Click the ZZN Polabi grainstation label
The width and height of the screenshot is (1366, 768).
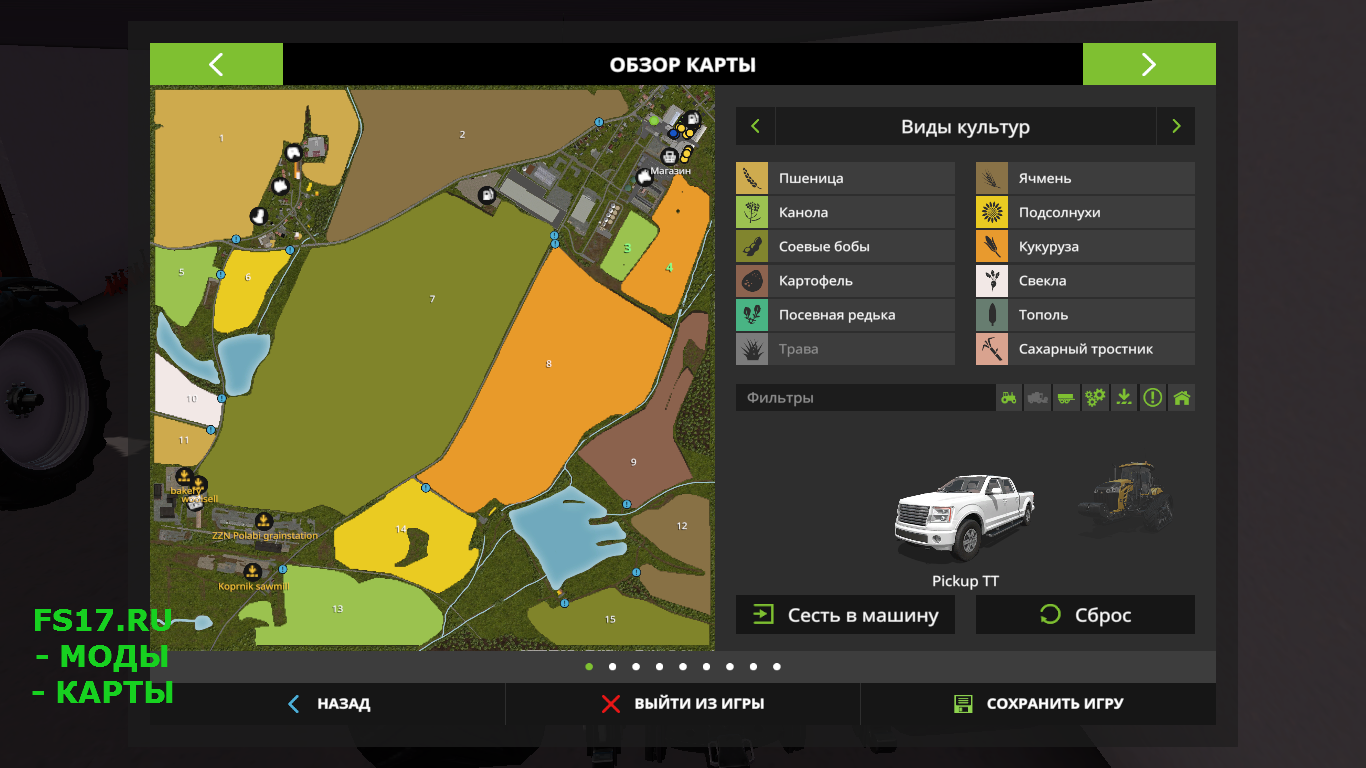coord(265,536)
